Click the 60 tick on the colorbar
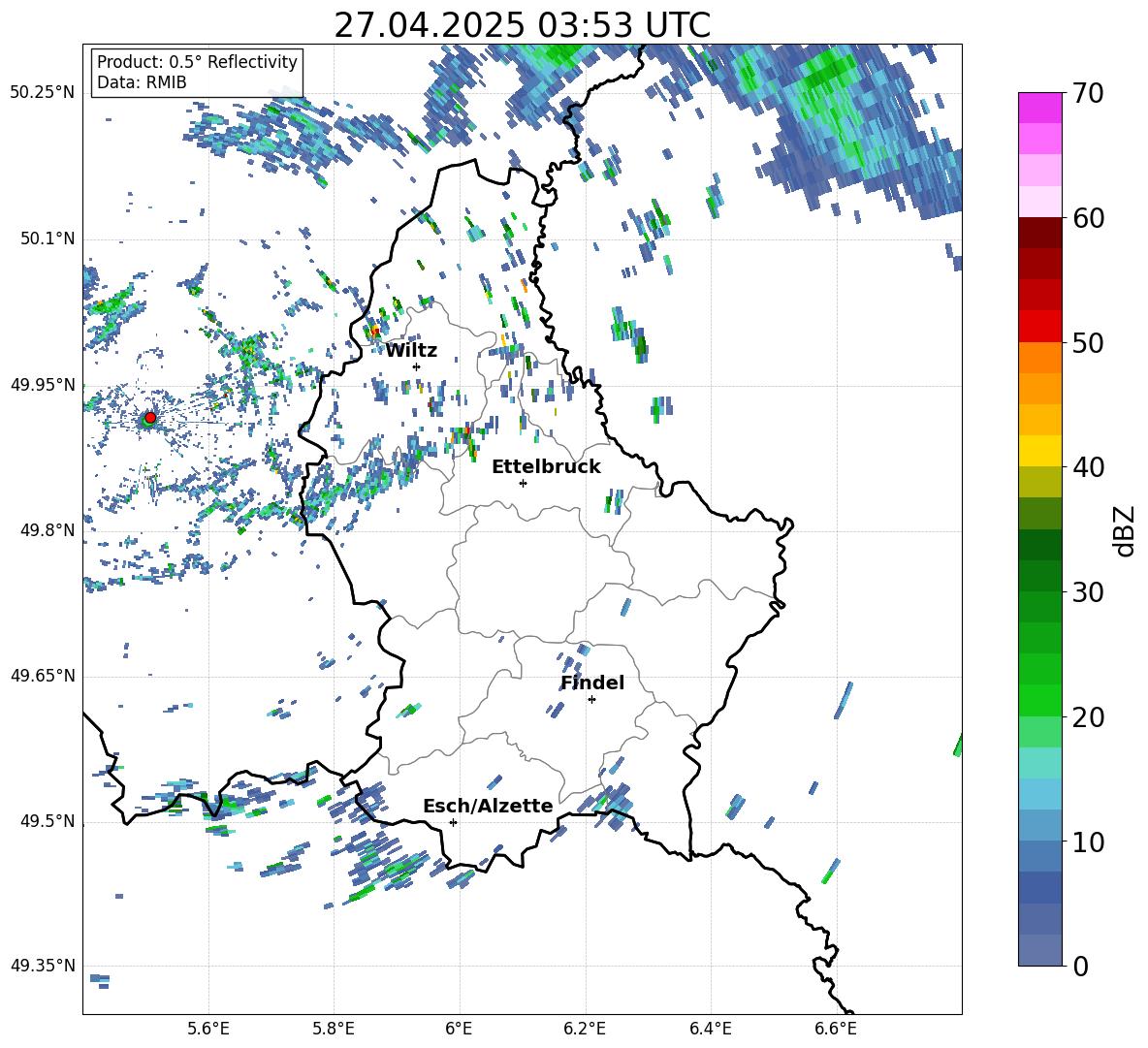1148x1048 pixels. [1088, 218]
